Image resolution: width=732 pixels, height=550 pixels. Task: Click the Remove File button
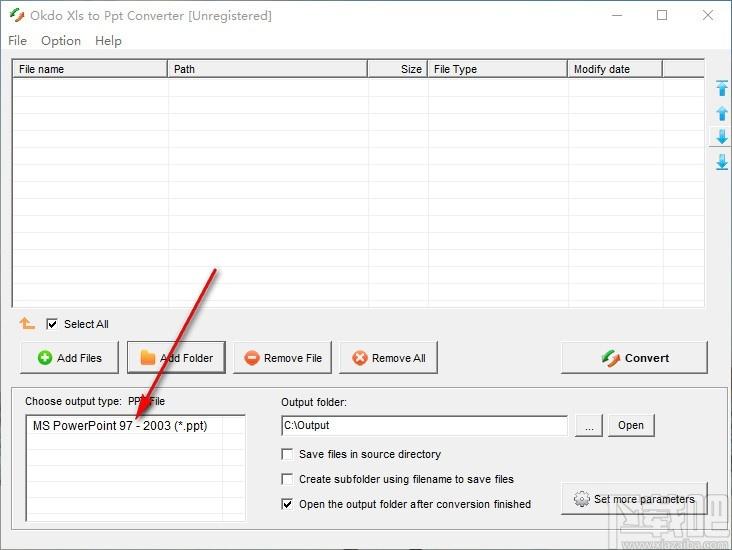tap(282, 358)
